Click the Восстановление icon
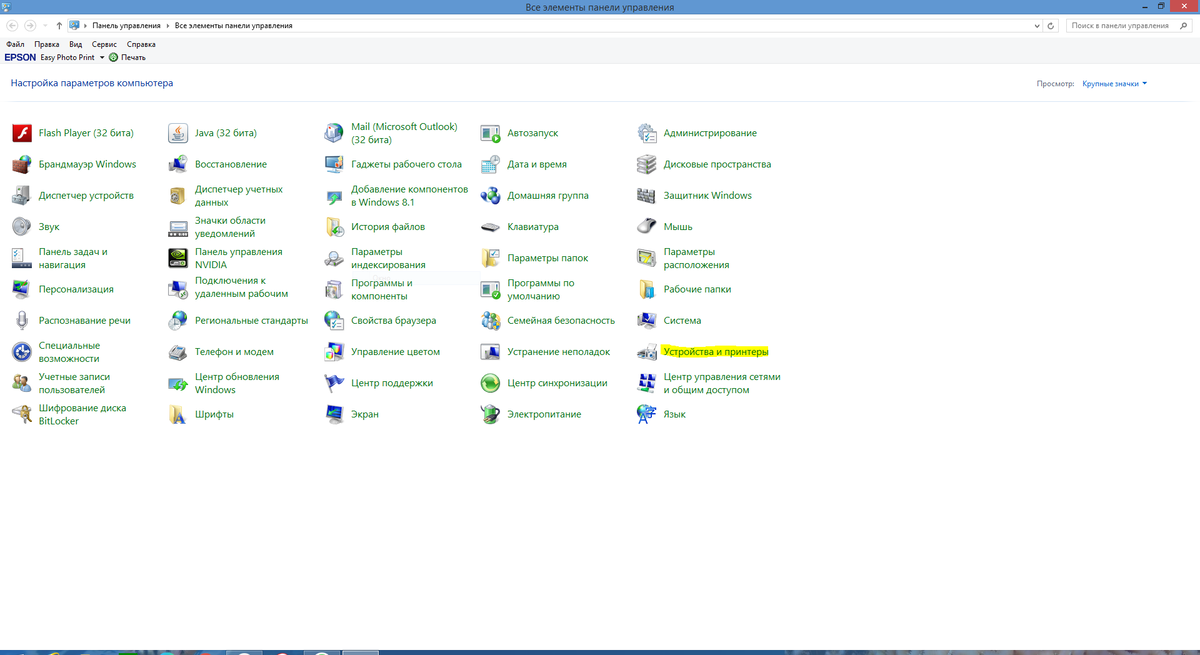 tap(178, 164)
